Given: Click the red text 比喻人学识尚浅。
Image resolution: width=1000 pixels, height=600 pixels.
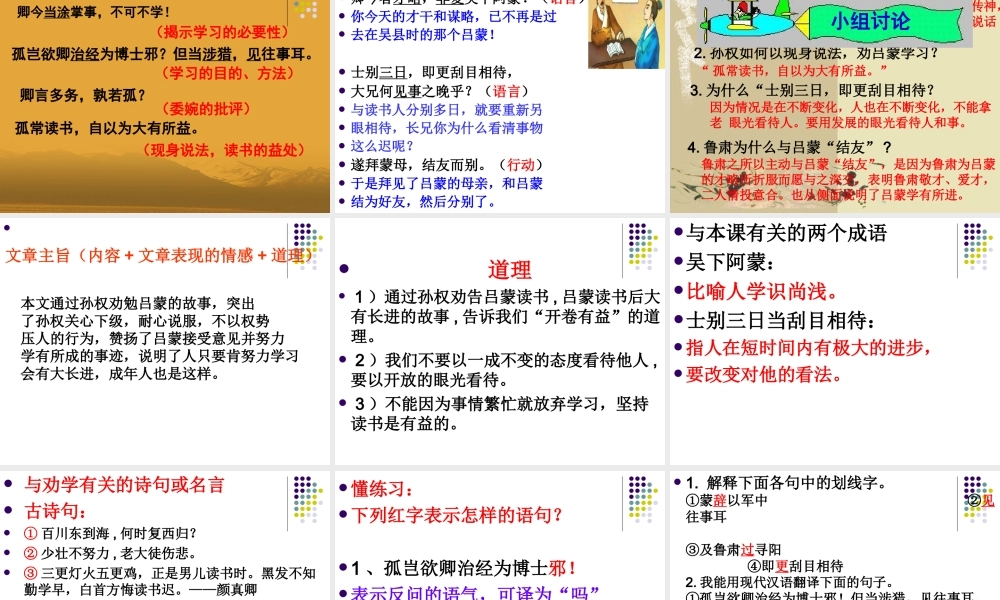Looking at the screenshot, I should pos(763,292).
